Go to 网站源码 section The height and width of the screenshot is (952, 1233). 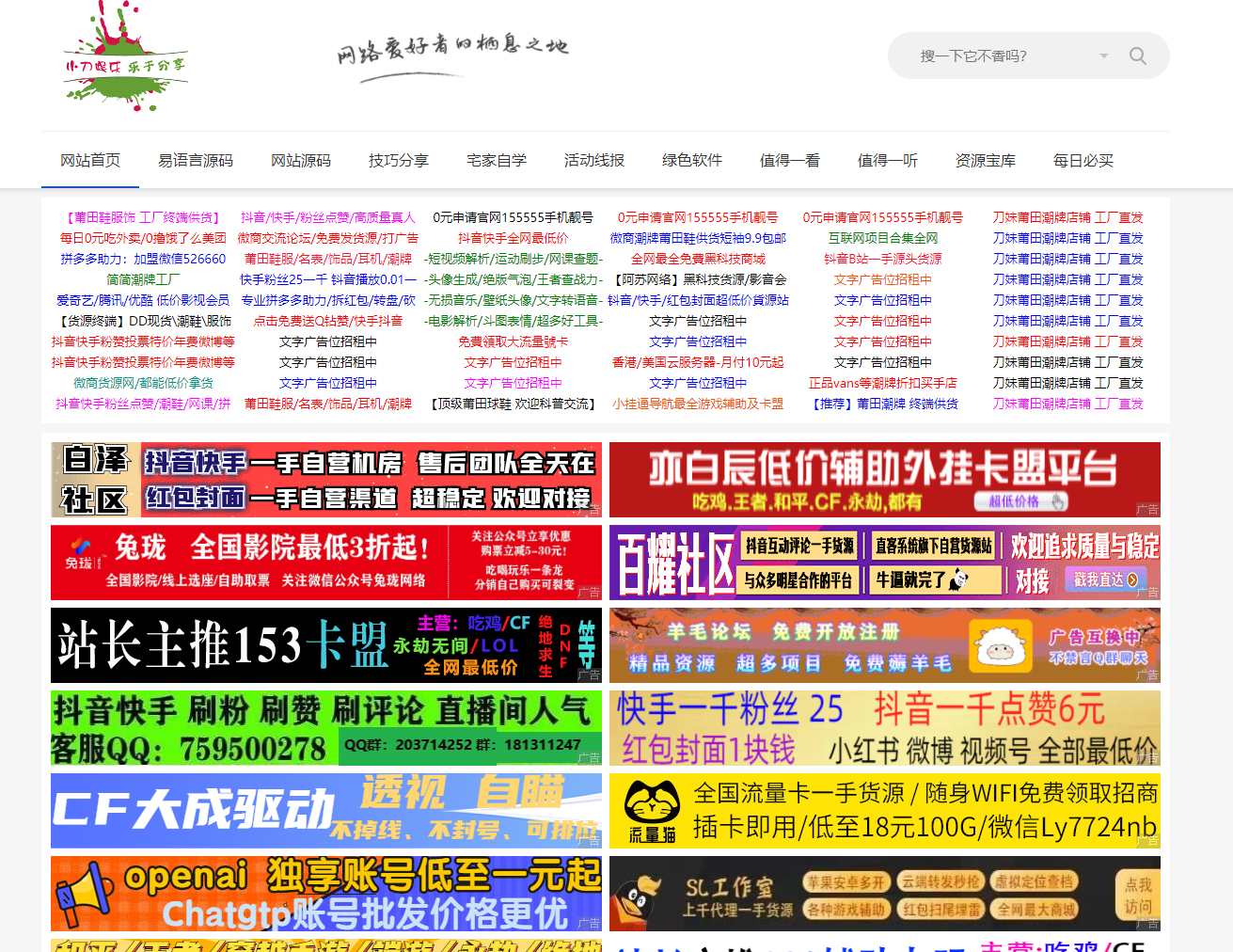[x=301, y=160]
